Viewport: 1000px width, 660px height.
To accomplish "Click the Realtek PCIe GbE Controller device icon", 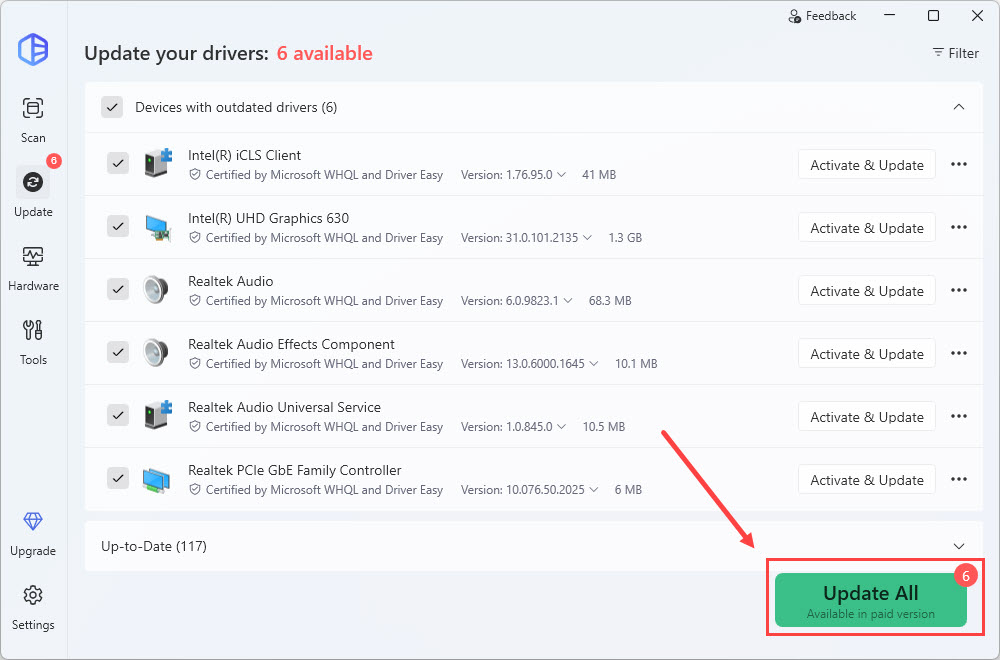I will point(157,480).
